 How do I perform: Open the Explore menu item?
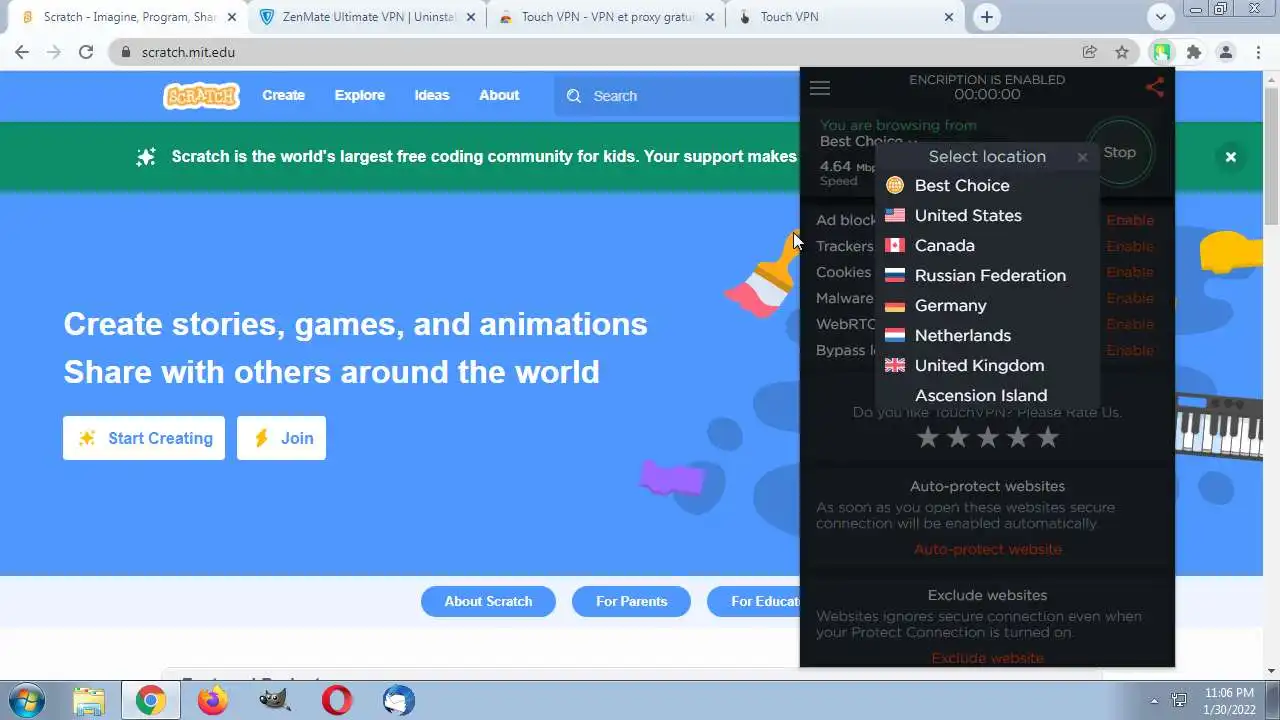pos(360,95)
